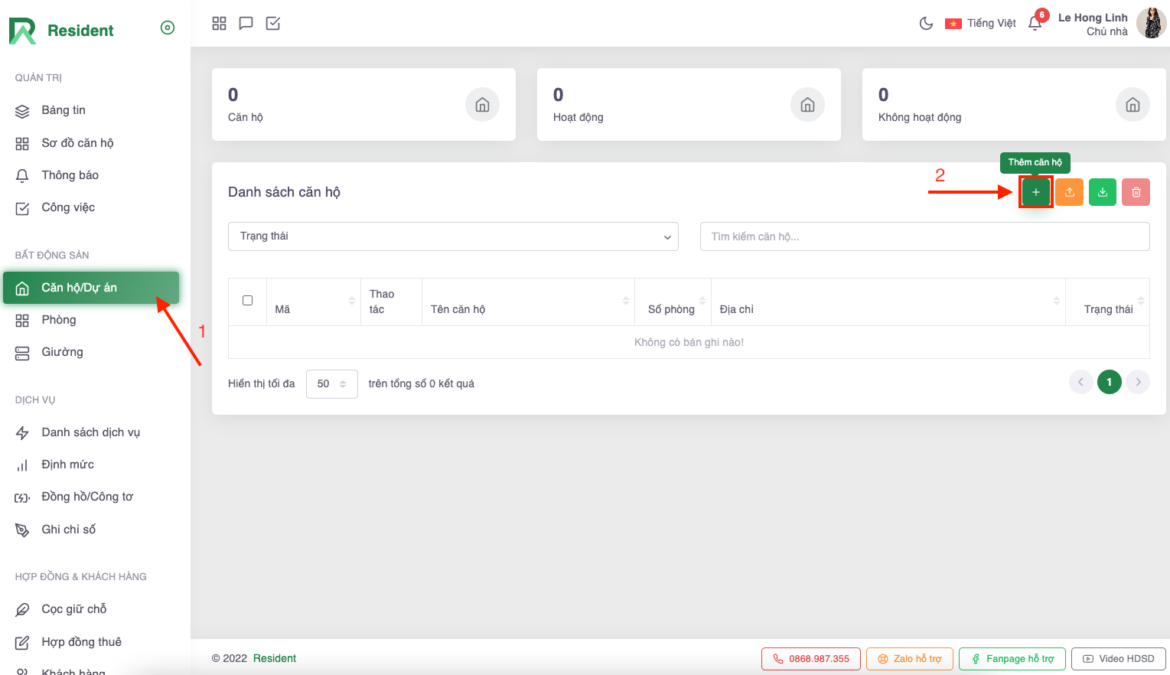Click the red trash delete button
Image resolution: width=1170 pixels, height=675 pixels.
pyautogui.click(x=1135, y=192)
